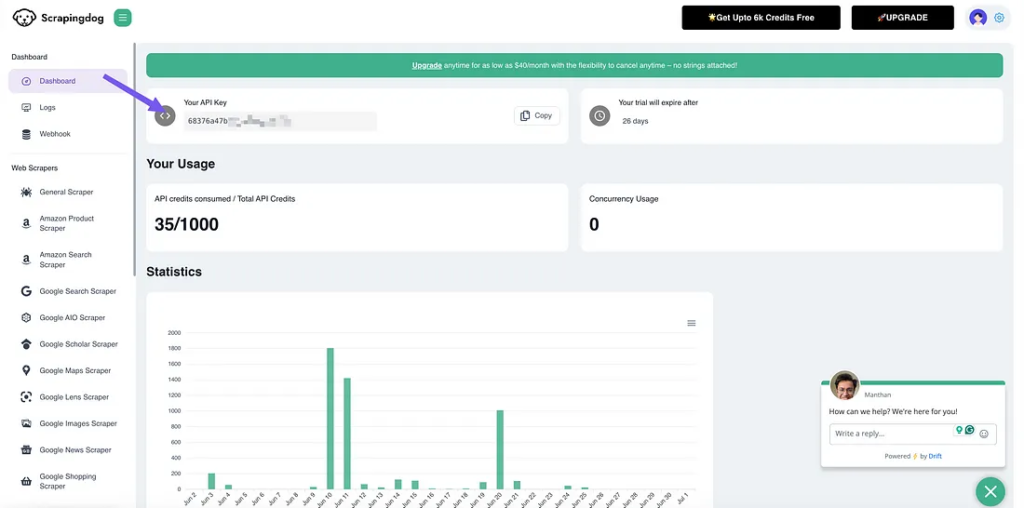Click the Amazon Search Scraper icon
This screenshot has height=508, width=1024.
point(26,259)
